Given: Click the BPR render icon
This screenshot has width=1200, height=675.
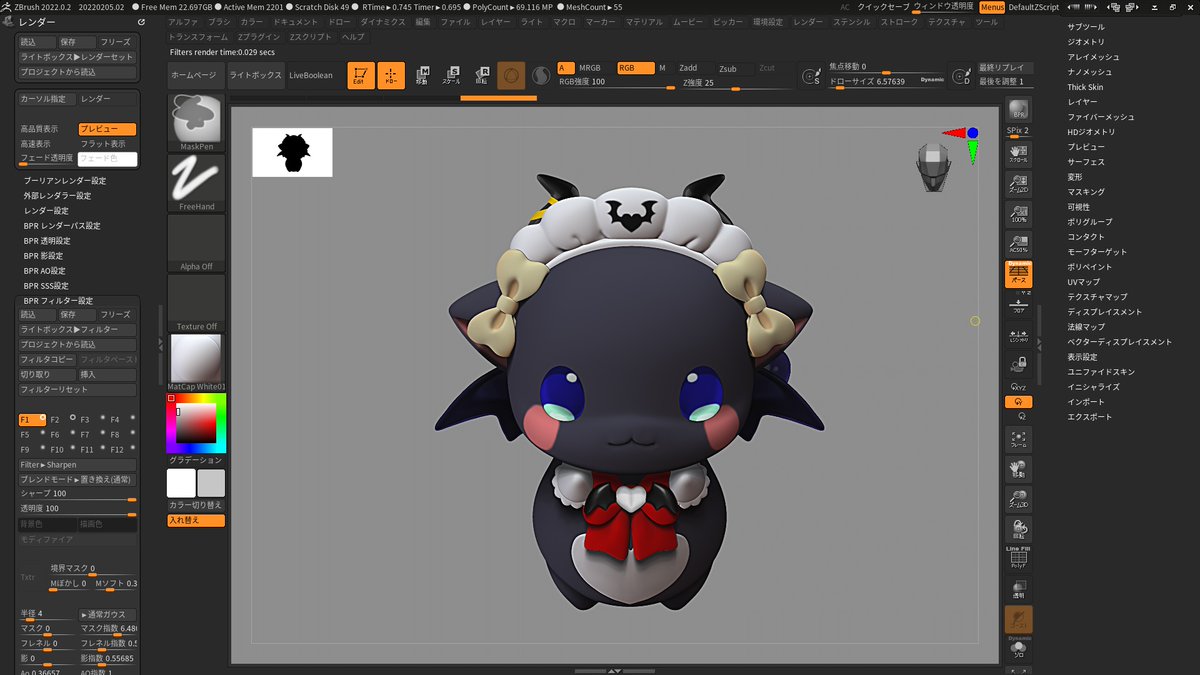Looking at the screenshot, I should [x=1018, y=110].
